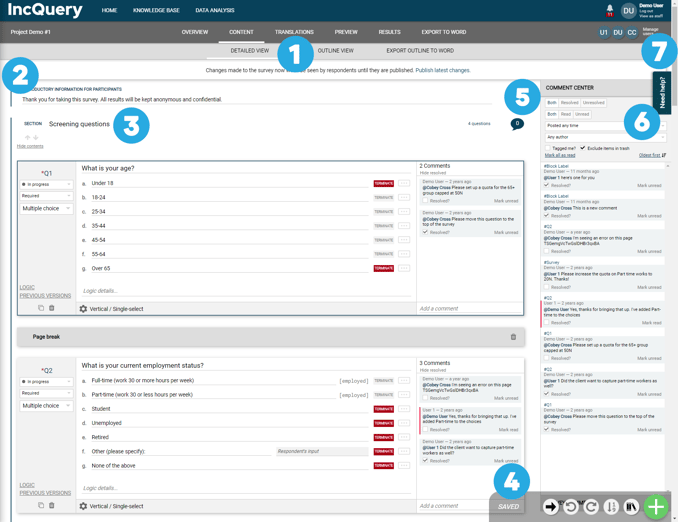This screenshot has width=678, height=522.
Task: Click 'Mark all as read' link
Action: click(560, 155)
